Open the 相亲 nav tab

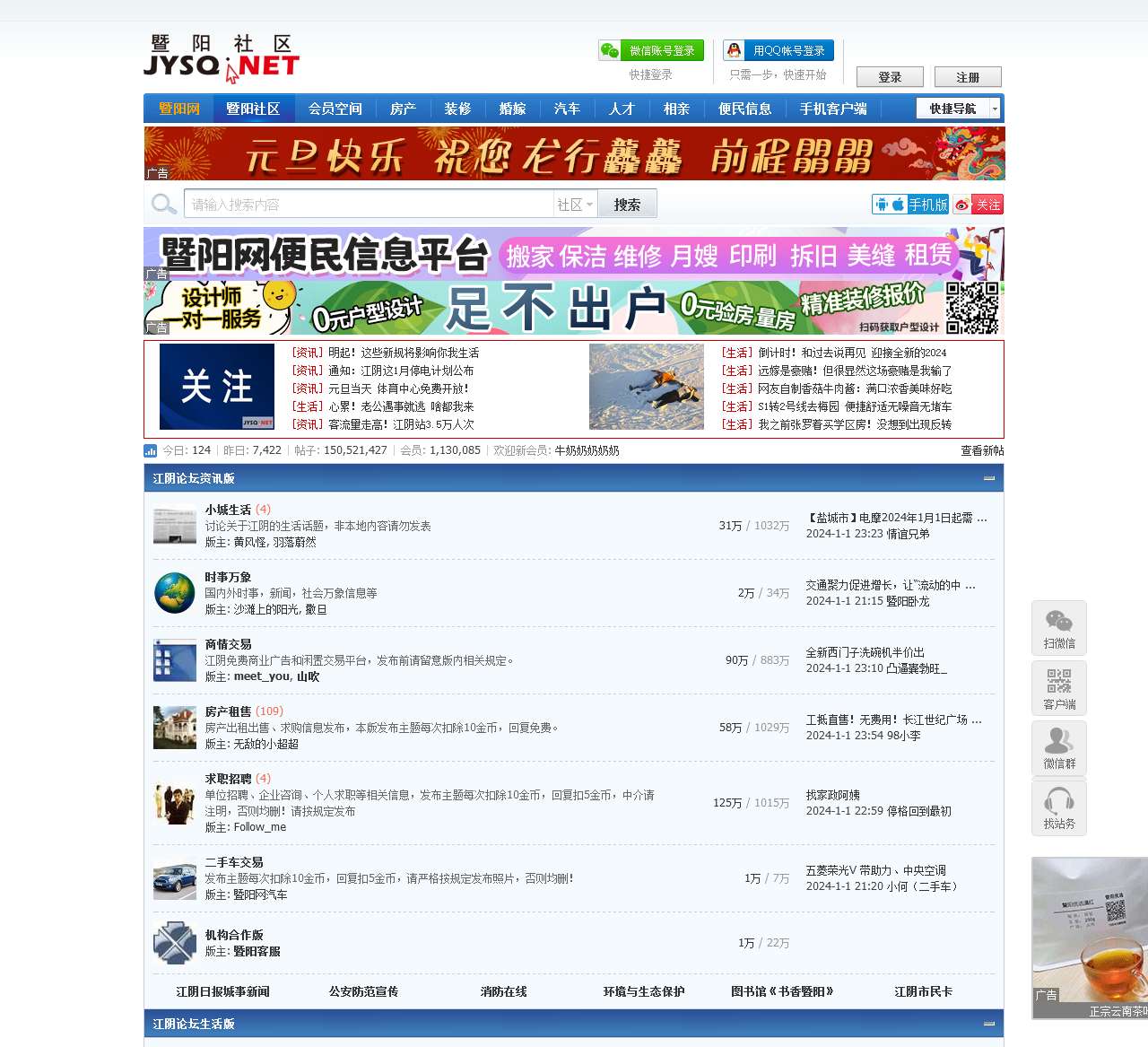(x=677, y=109)
